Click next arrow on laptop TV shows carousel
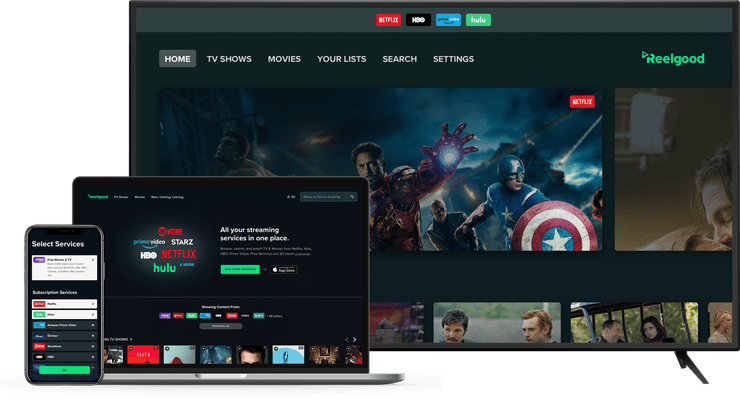This screenshot has height=399, width=740. point(354,340)
